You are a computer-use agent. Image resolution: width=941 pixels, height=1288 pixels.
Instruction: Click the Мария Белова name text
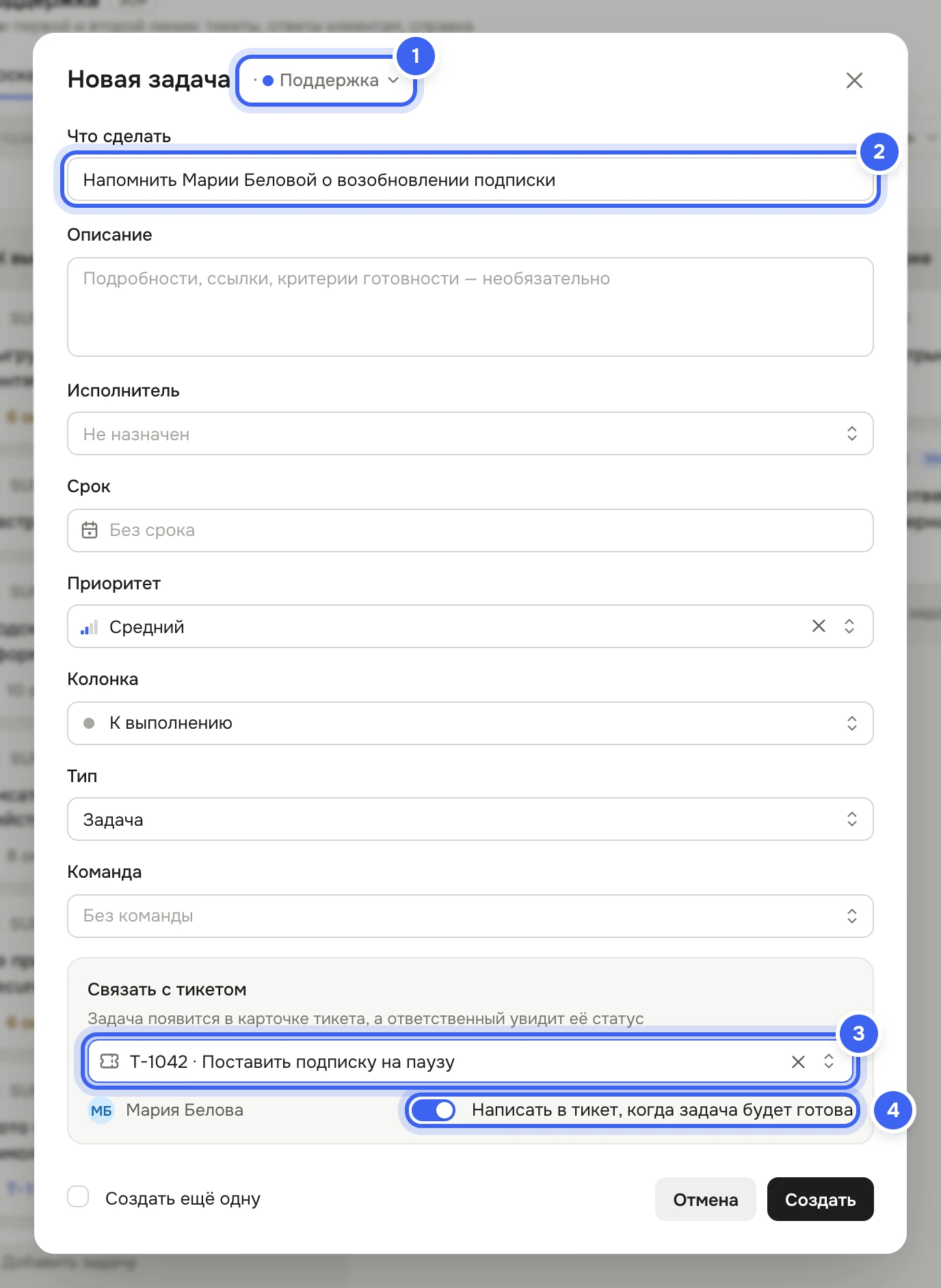[185, 1110]
